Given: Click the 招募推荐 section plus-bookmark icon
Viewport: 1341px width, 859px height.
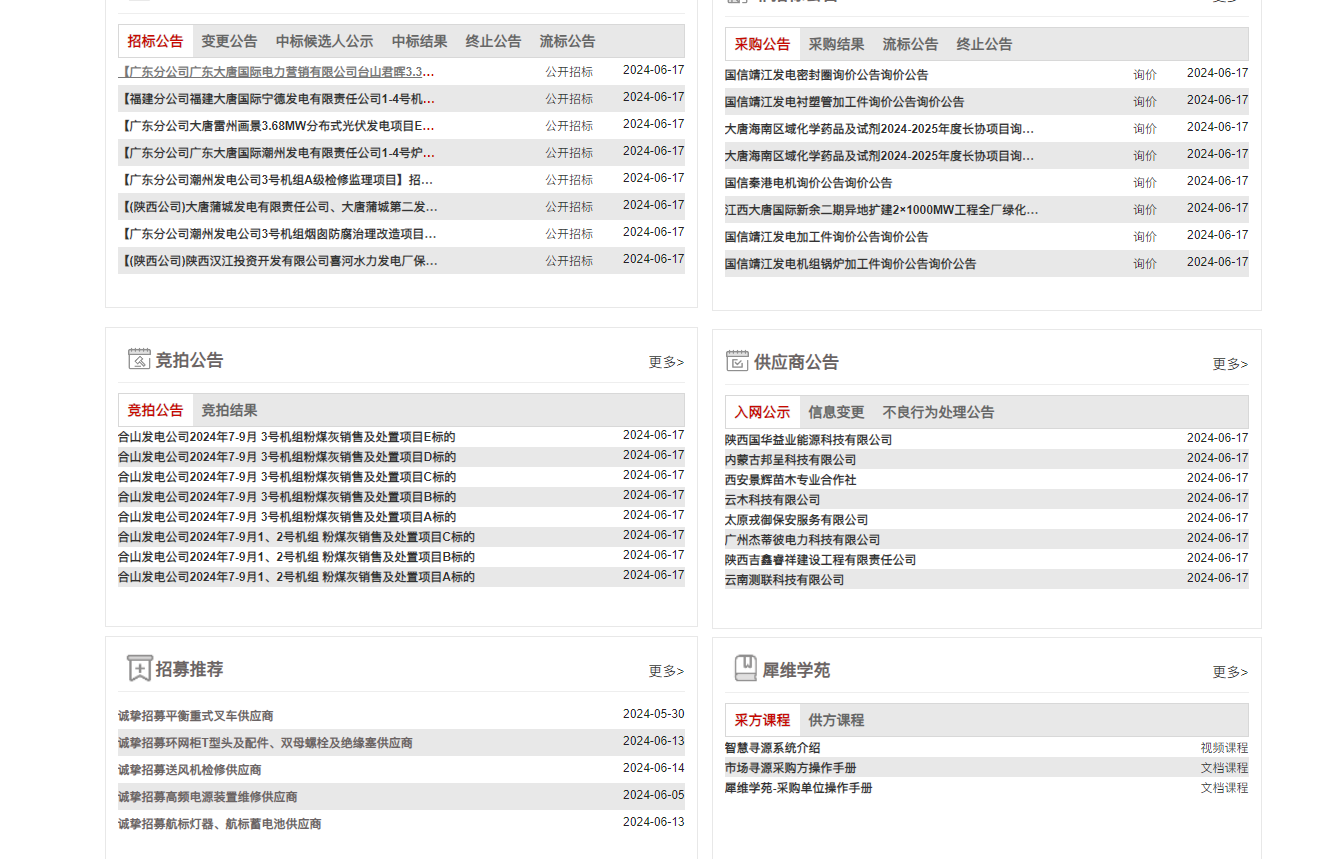Looking at the screenshot, I should pos(139,668).
